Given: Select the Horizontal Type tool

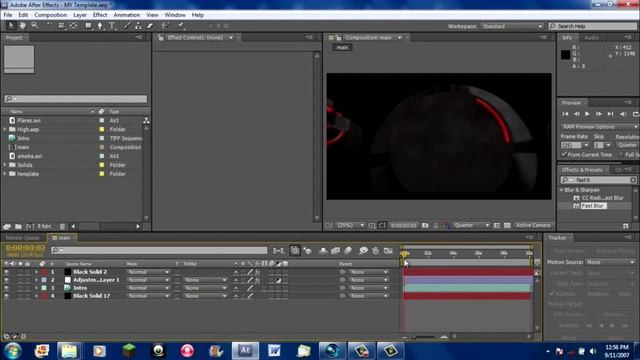Looking at the screenshot, I should click(112, 26).
